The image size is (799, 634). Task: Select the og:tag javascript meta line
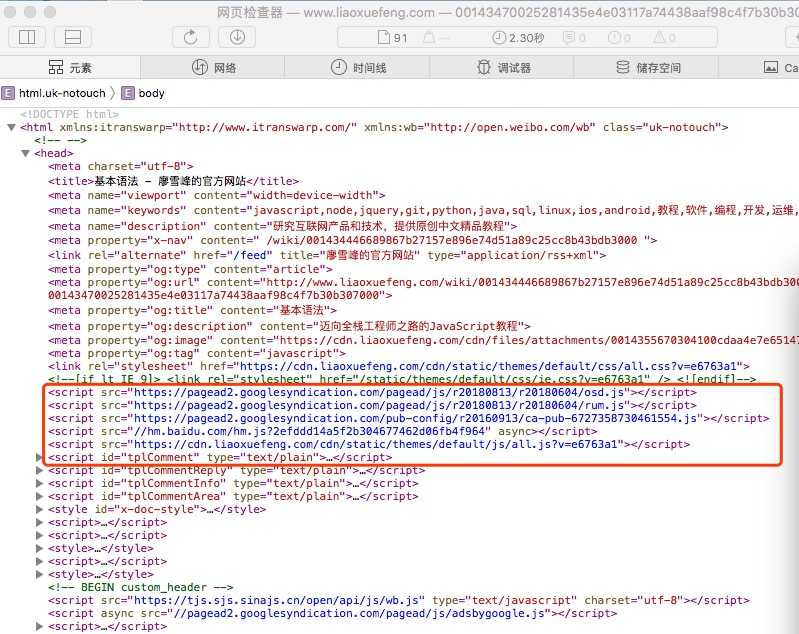click(x=197, y=353)
